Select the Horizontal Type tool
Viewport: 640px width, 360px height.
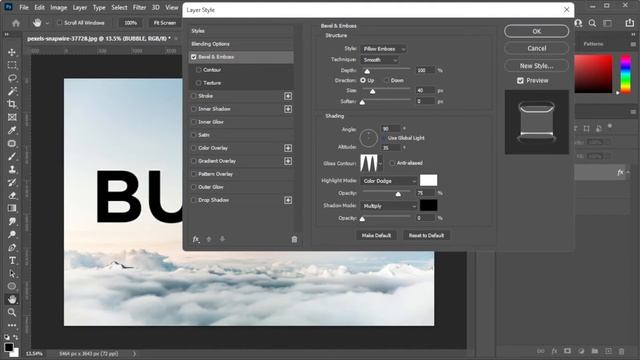tap(12, 260)
